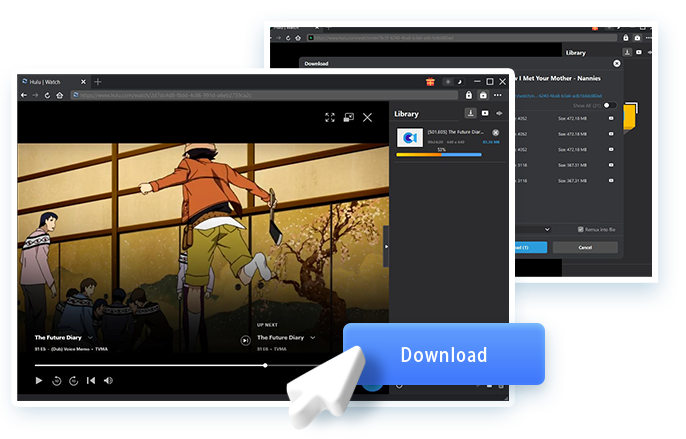This screenshot has width=686, height=439.
Task: Close the Hulu | Watch tab
Action: pyautogui.click(x=83, y=82)
